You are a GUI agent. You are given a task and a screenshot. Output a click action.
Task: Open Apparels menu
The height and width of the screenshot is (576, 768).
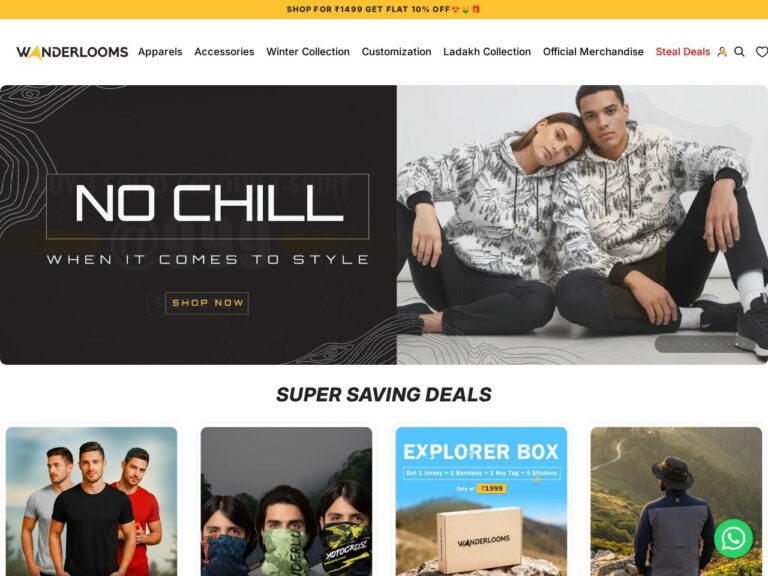pos(160,52)
